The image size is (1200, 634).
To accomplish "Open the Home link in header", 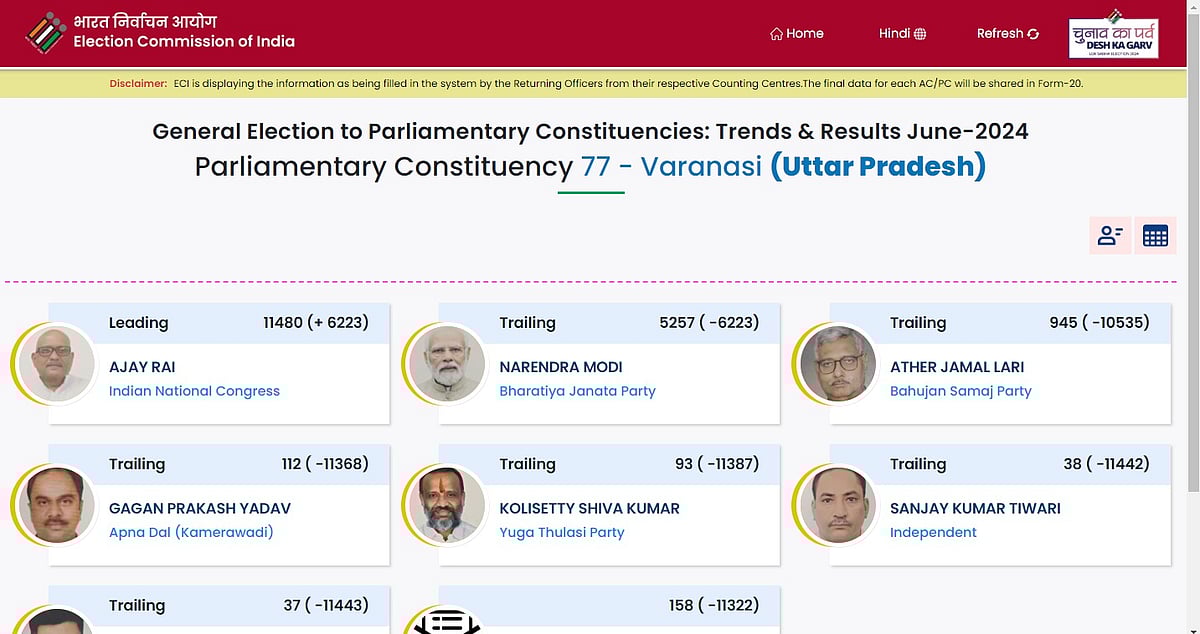I will point(797,33).
